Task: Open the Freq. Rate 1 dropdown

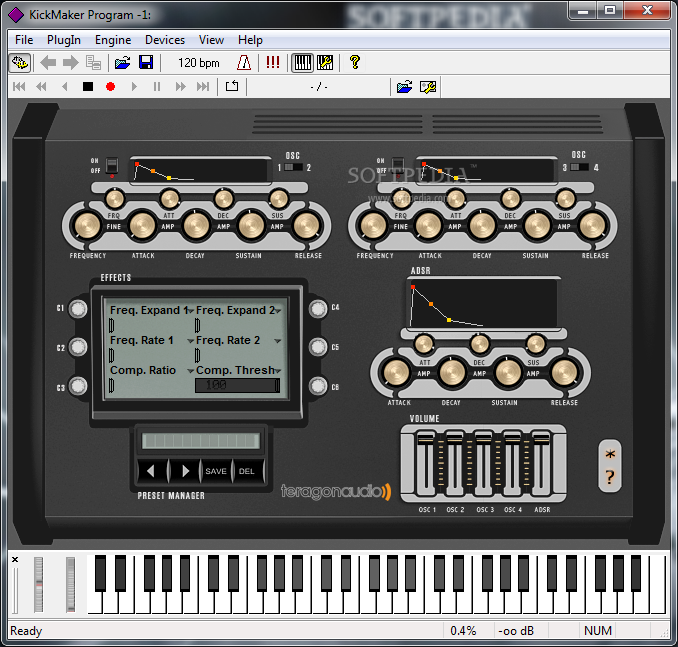Action: coord(190,341)
